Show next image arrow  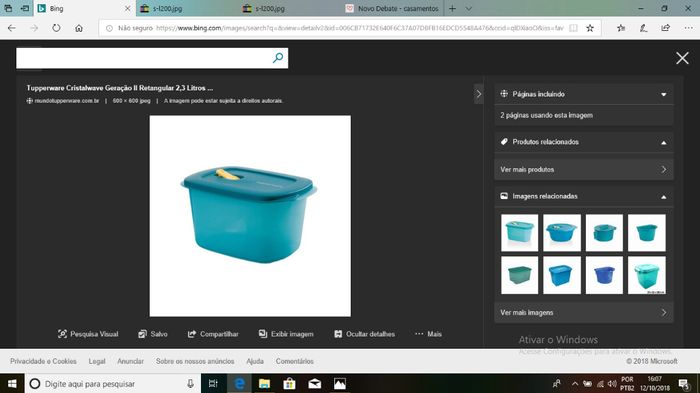479,94
